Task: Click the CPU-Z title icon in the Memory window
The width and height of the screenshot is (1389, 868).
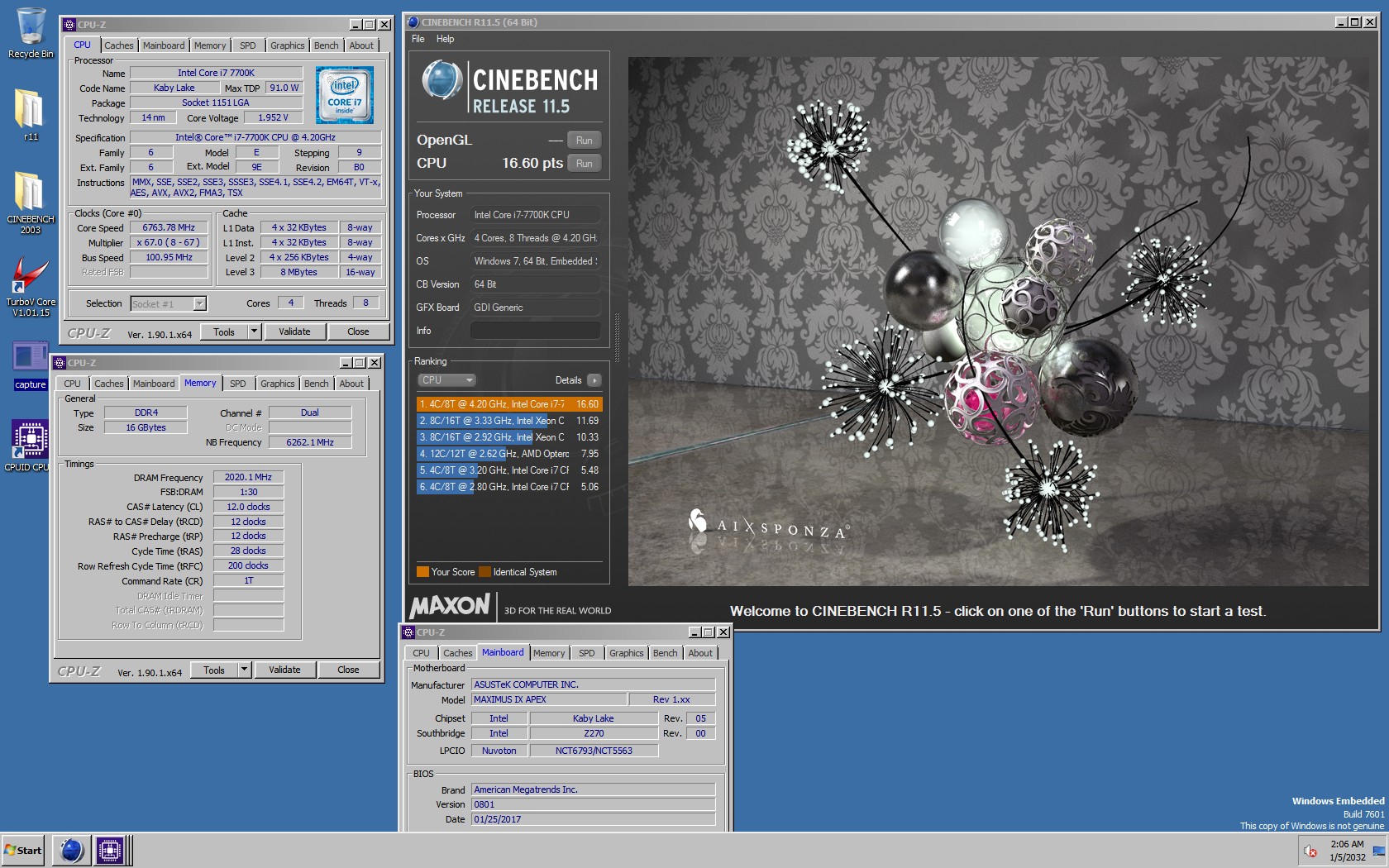Action: click(x=59, y=363)
